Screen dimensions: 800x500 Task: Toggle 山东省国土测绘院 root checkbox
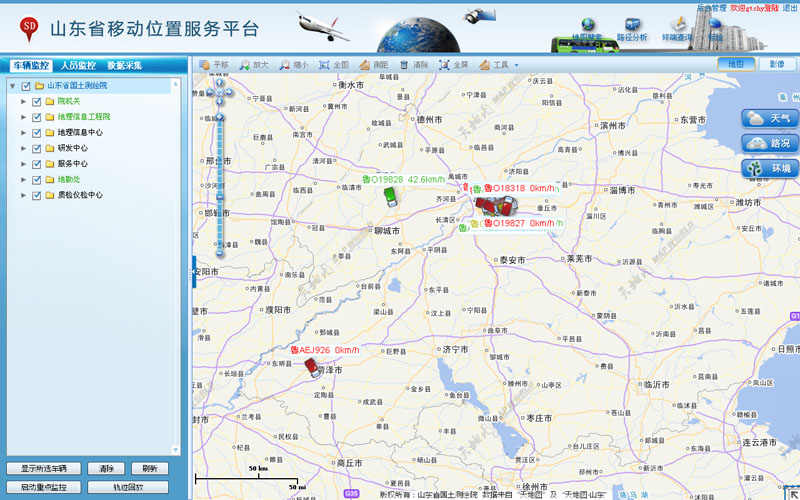(x=26, y=86)
